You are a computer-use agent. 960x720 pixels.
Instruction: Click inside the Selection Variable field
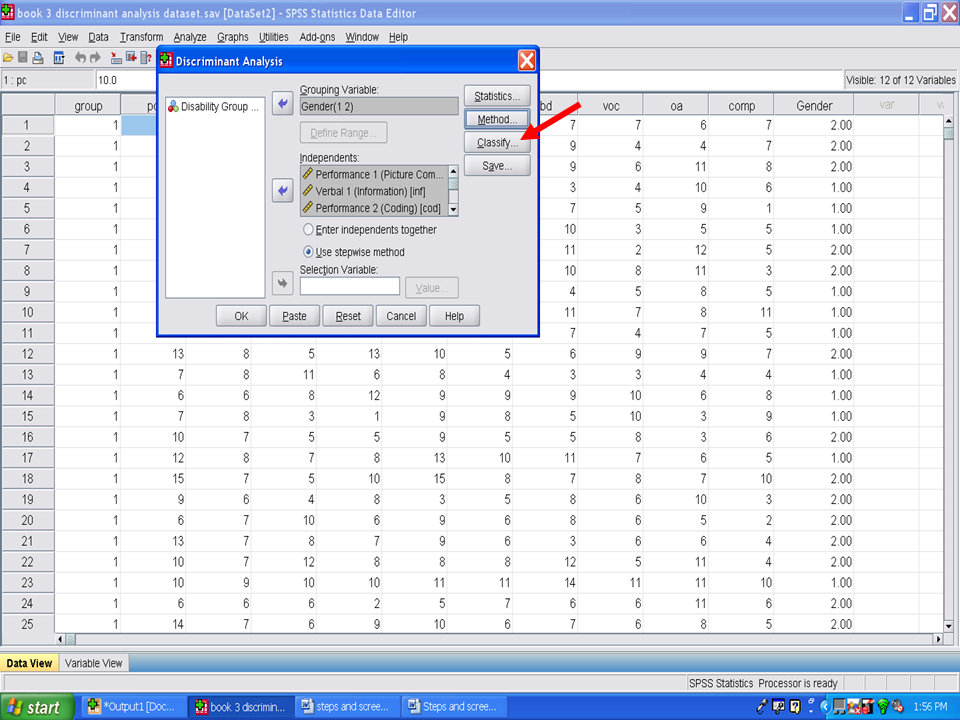click(x=349, y=287)
